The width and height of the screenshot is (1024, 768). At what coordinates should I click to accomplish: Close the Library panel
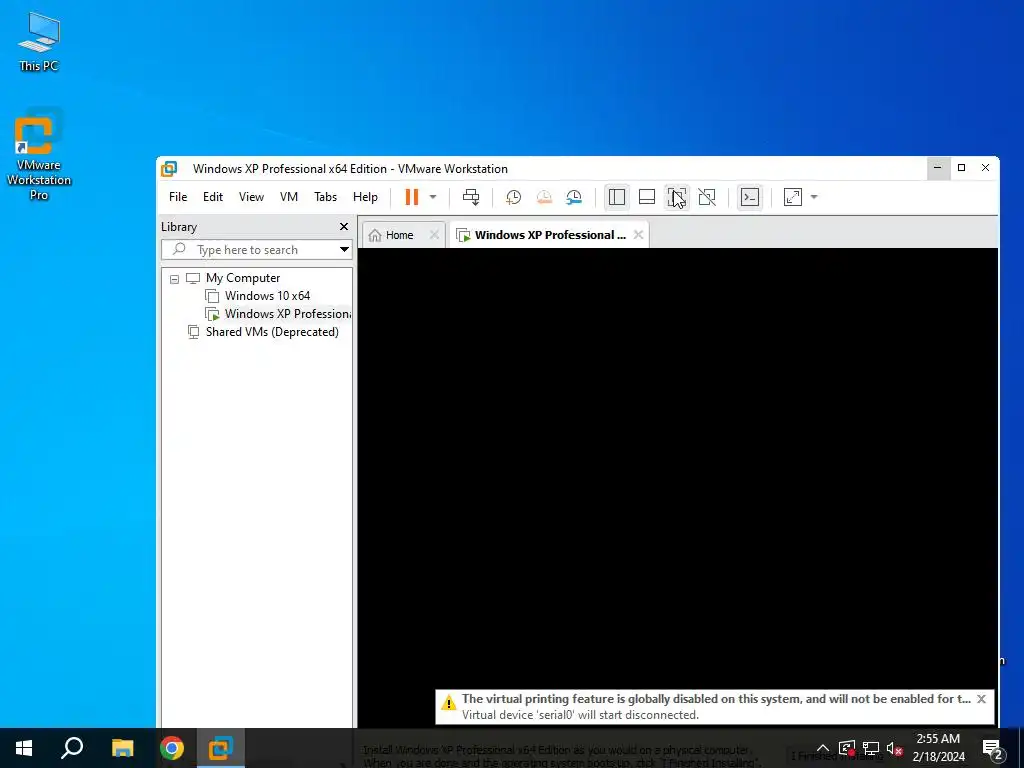344,227
